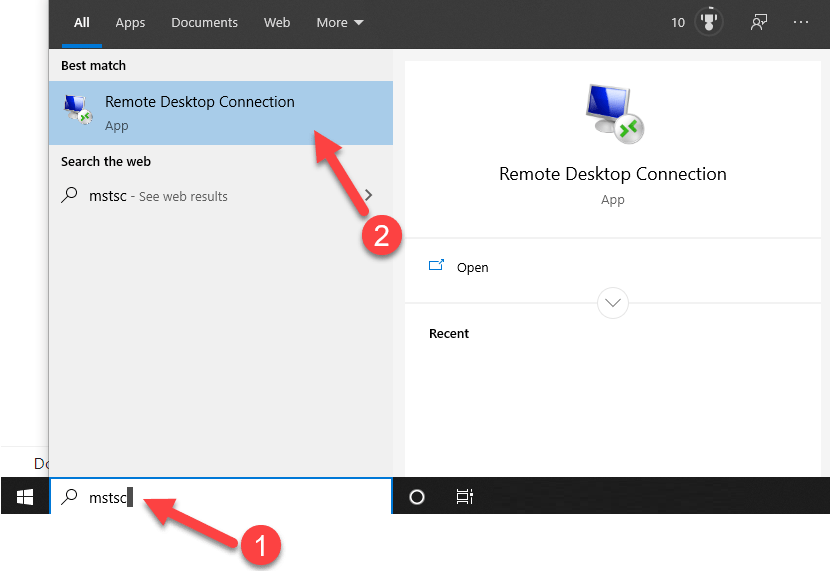
Task: Open the three-dot search options menu
Action: [801, 22]
